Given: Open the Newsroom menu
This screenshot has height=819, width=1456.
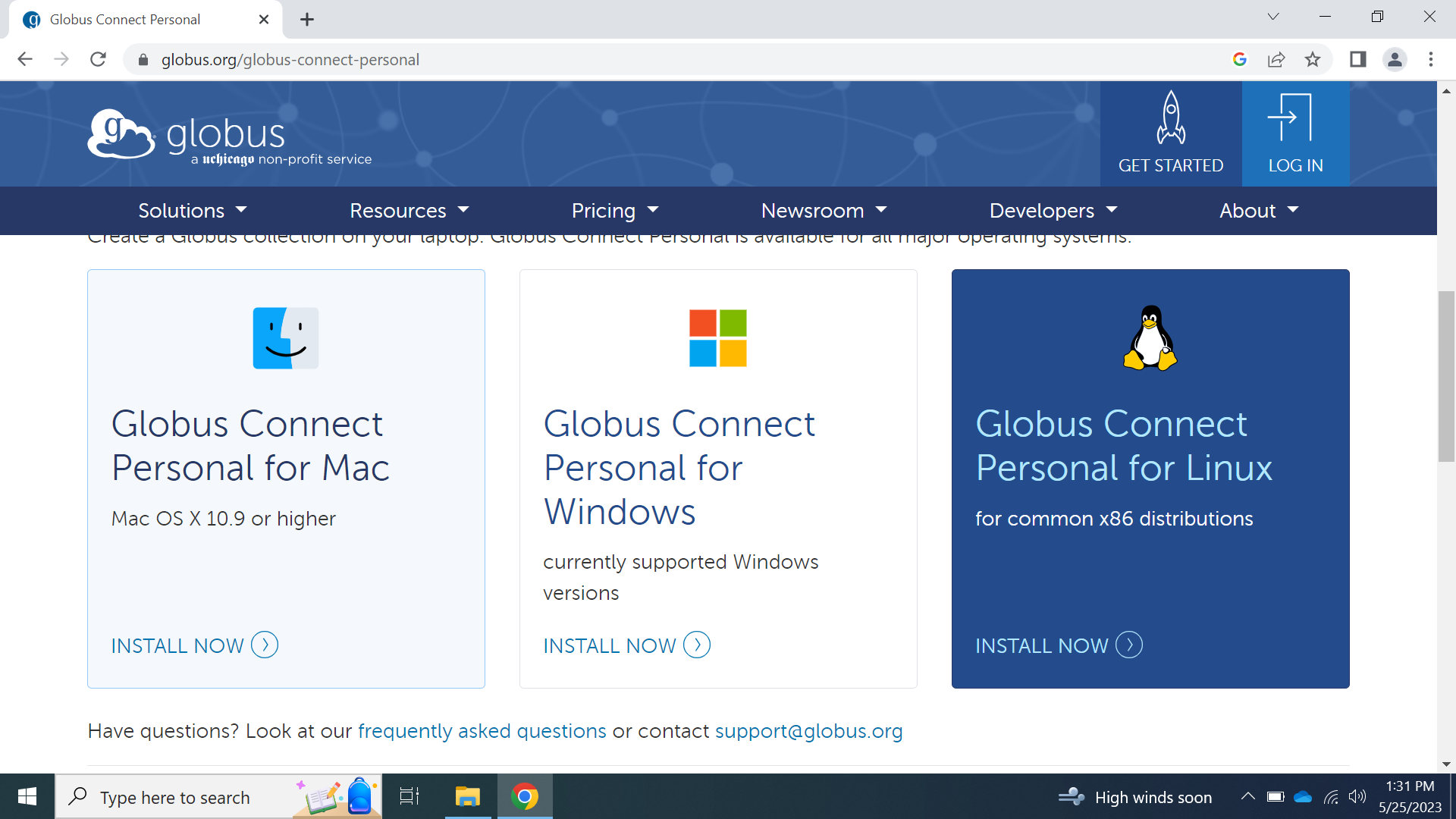Looking at the screenshot, I should pos(824,211).
